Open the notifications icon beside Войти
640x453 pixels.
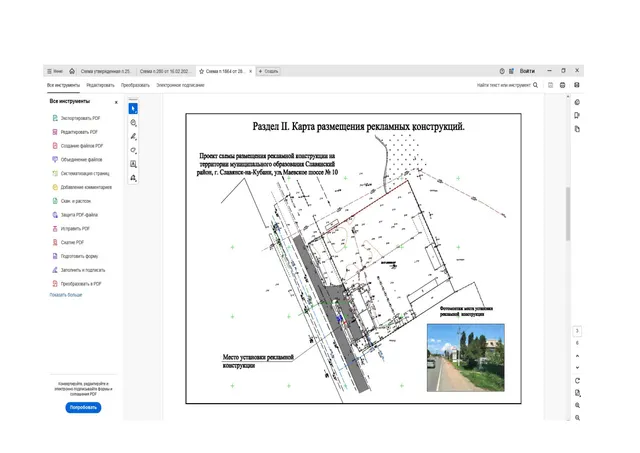click(511, 71)
